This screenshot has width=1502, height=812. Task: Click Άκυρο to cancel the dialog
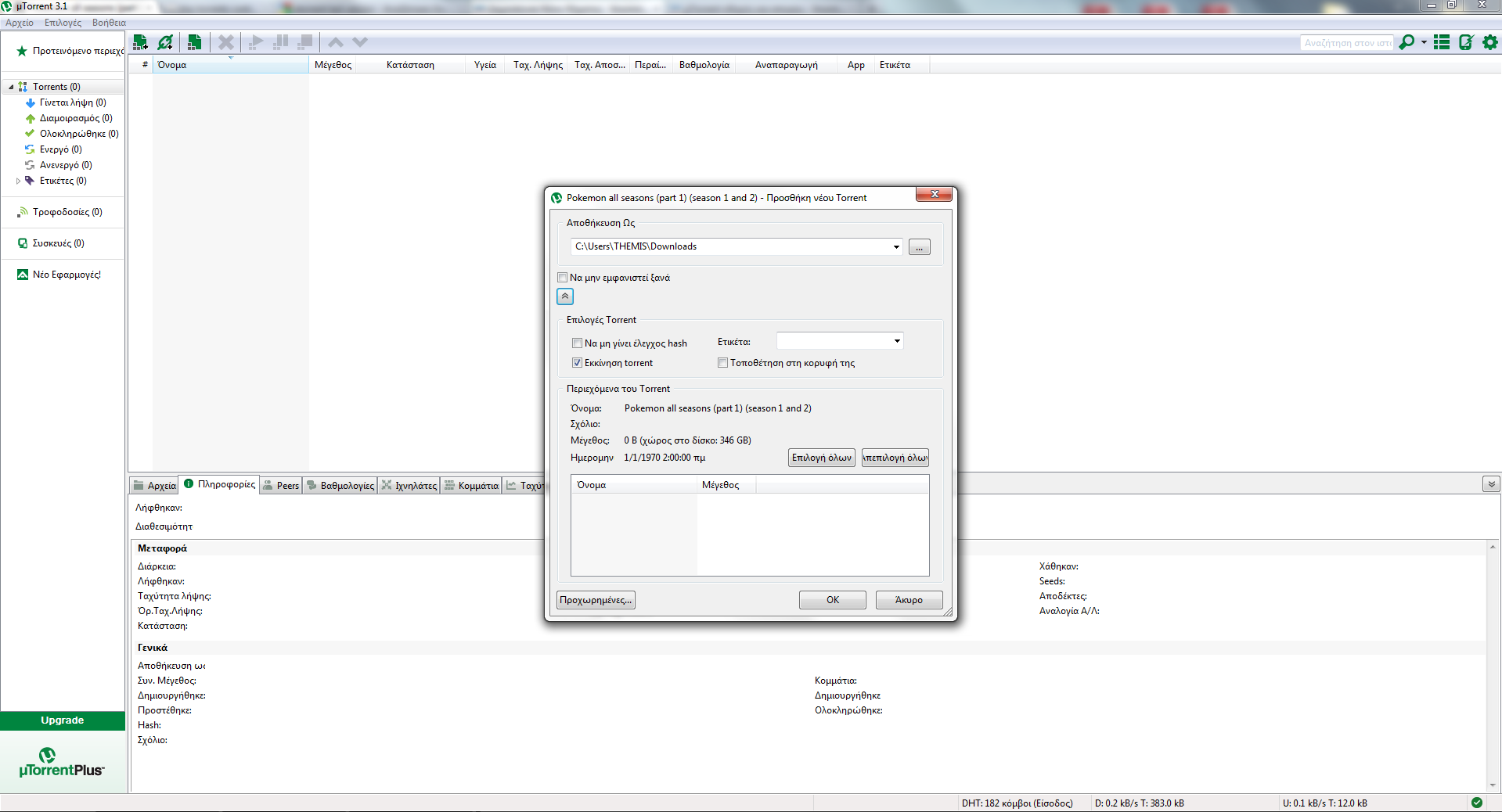909,600
